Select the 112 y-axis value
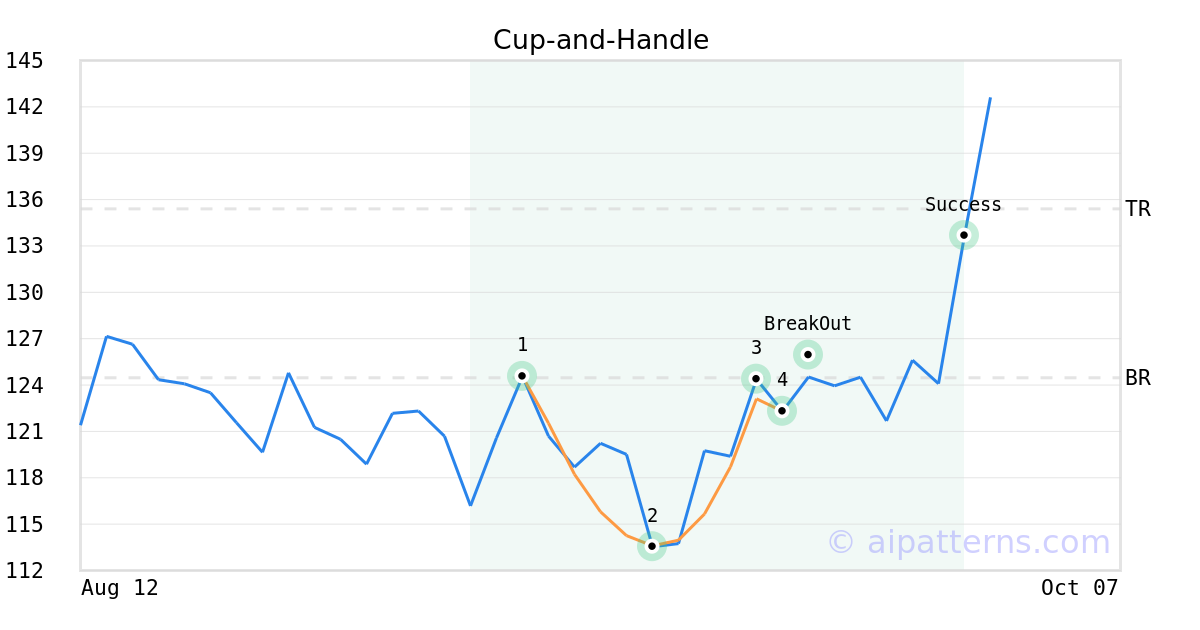 (x=24, y=571)
